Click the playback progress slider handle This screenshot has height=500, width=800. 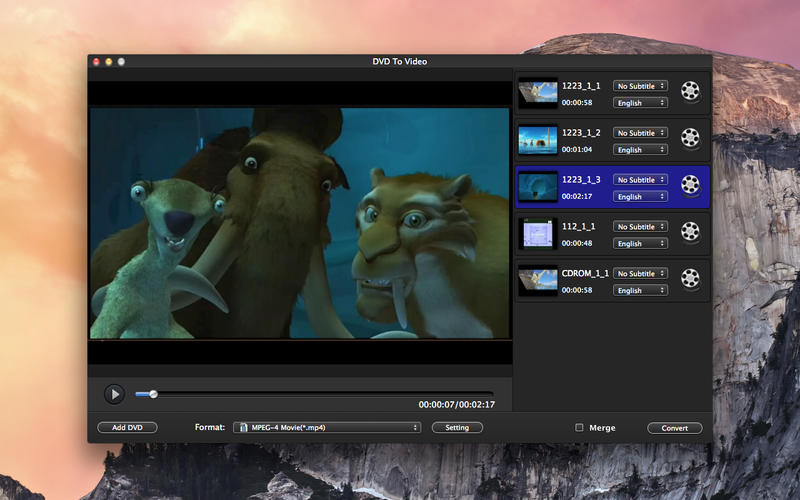click(x=153, y=394)
